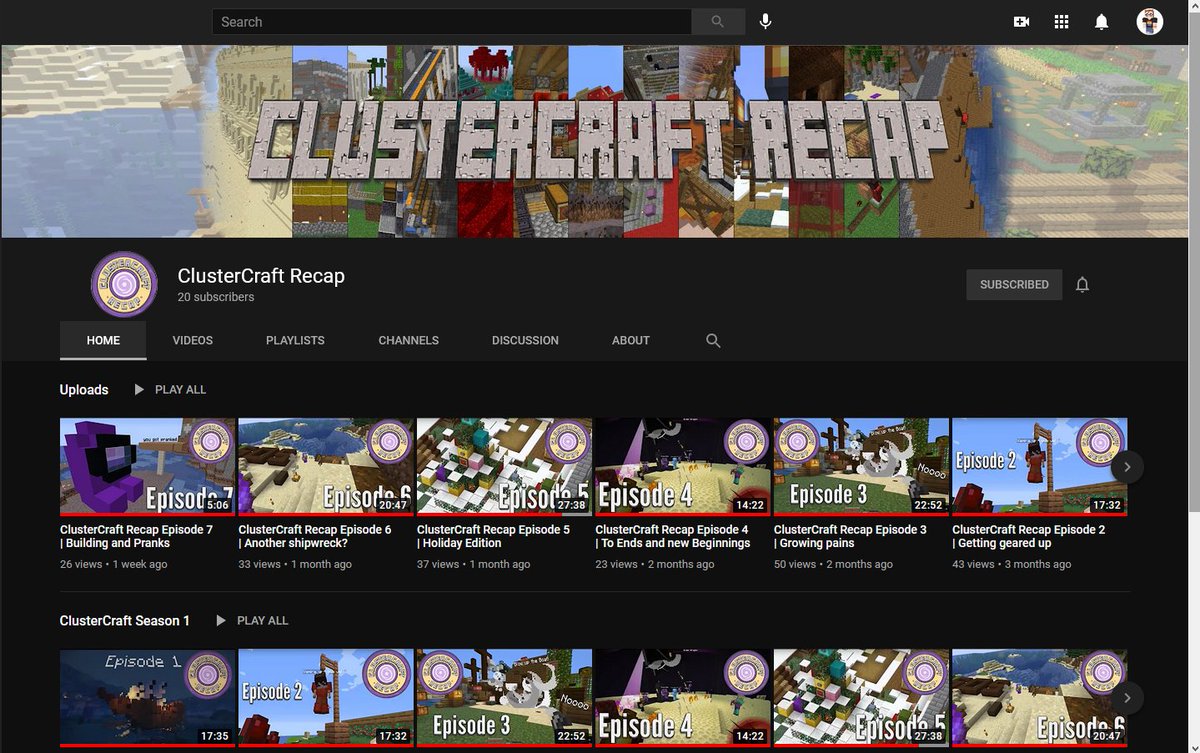
Task: Play all ClusterCraft Season 1 videos
Action: tap(252, 620)
